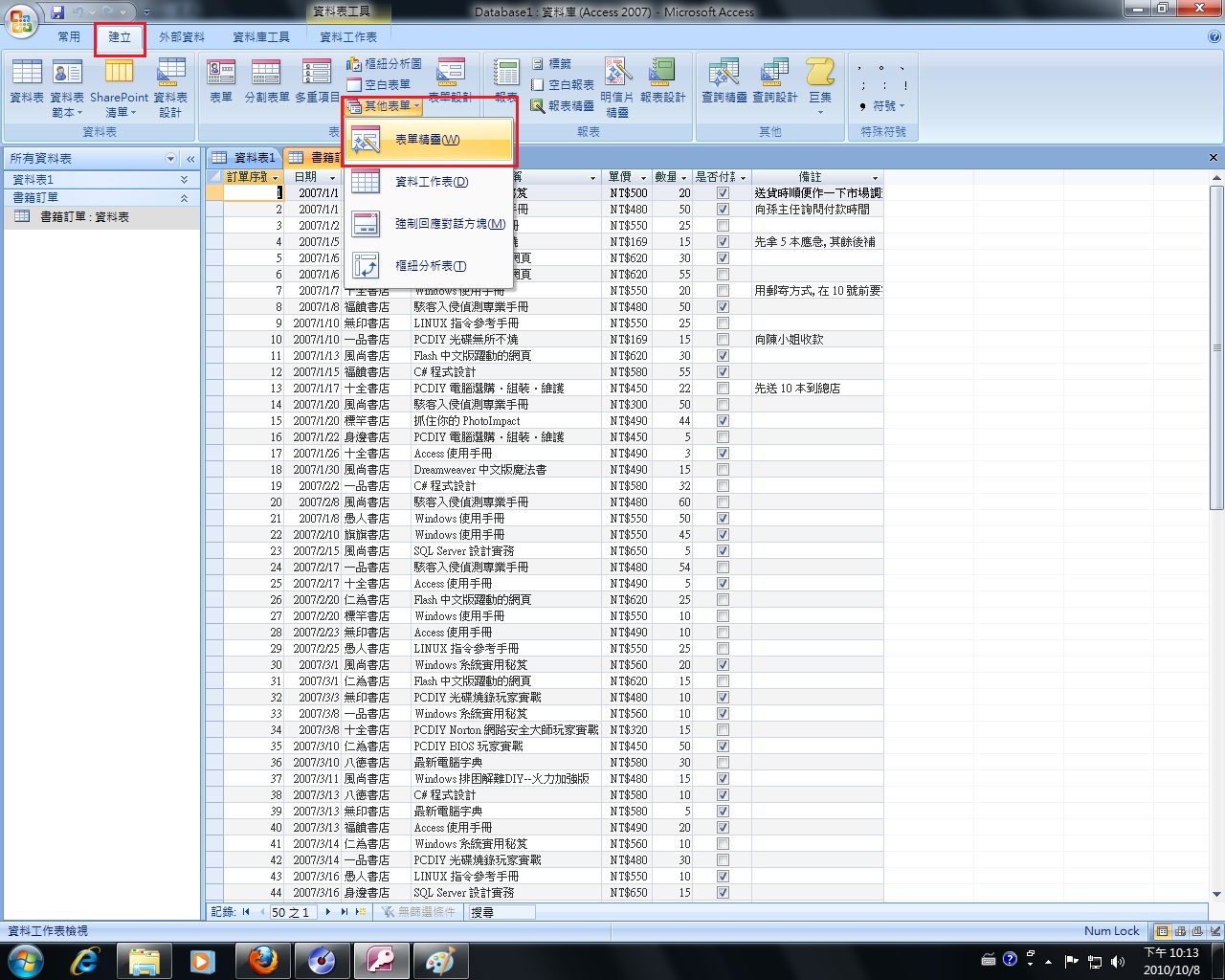Click the 分割表單 (Split Form) icon
This screenshot has width=1225, height=980.
[266, 81]
